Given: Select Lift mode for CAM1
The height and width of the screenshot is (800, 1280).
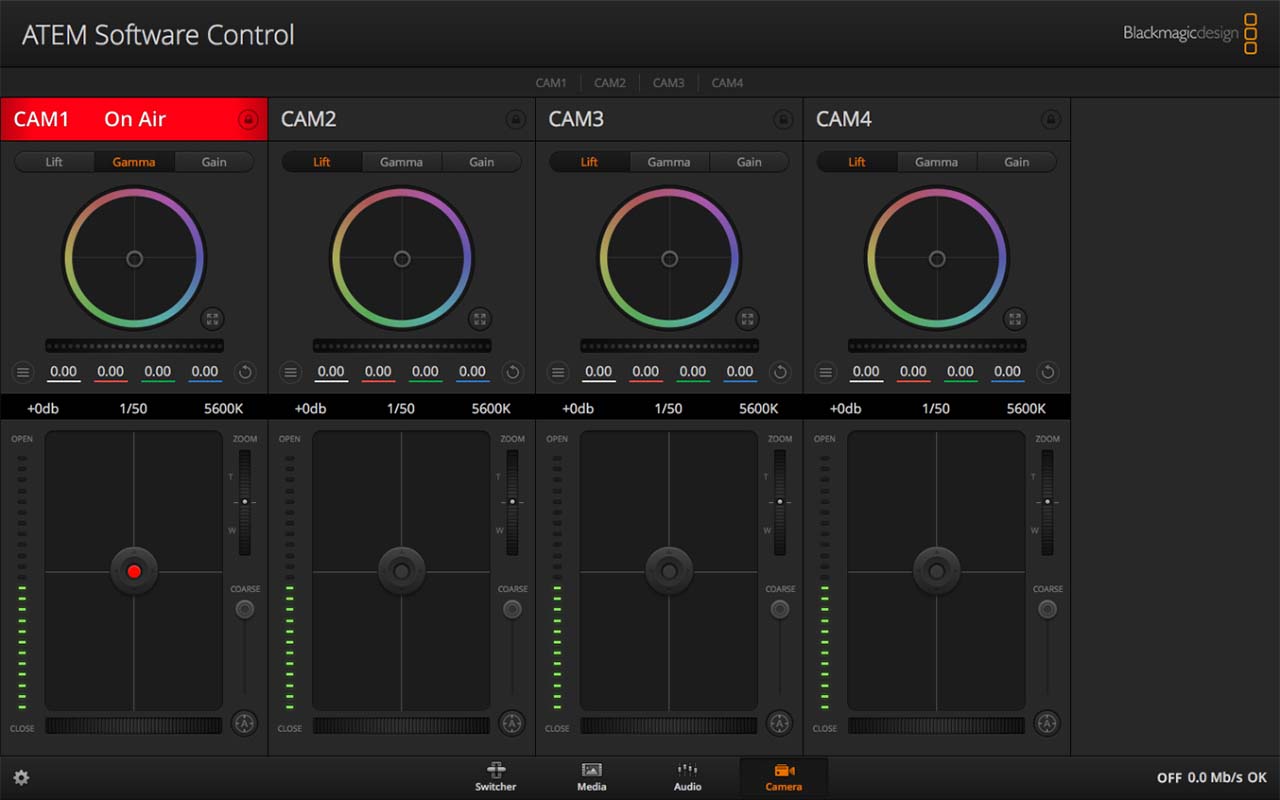Looking at the screenshot, I should click(54, 162).
